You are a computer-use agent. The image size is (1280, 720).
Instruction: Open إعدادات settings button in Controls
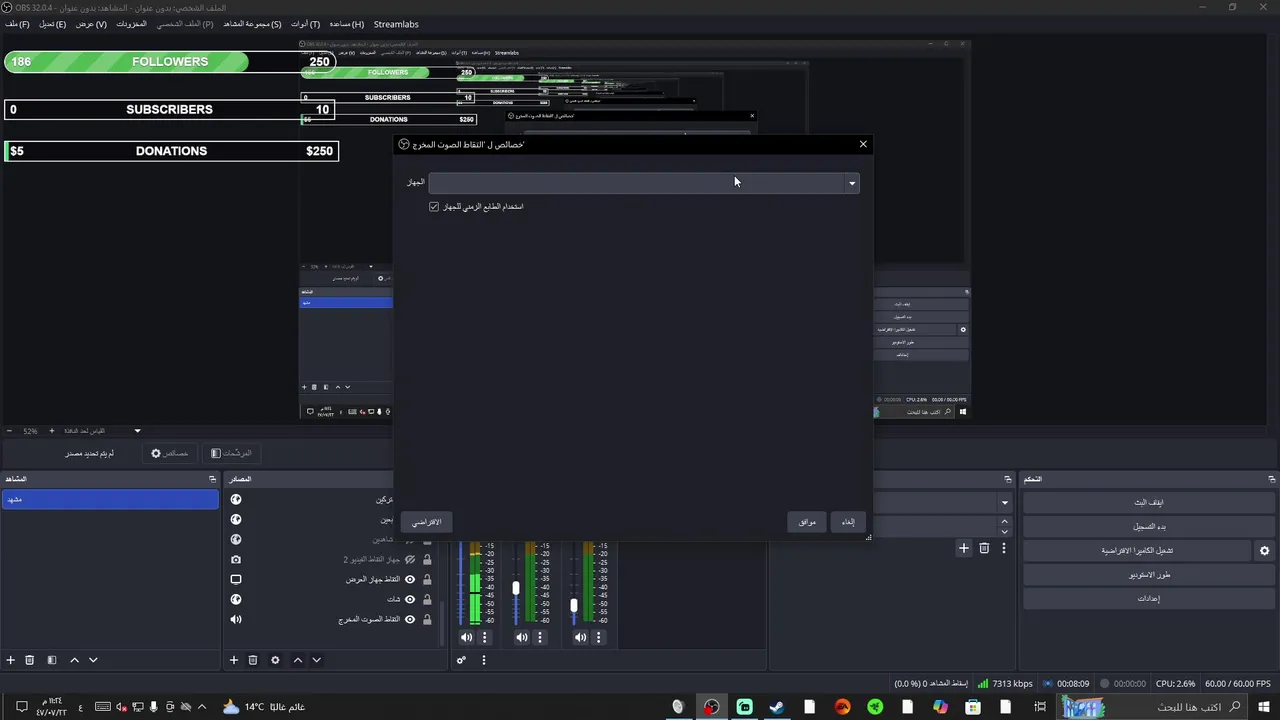pos(1148,598)
